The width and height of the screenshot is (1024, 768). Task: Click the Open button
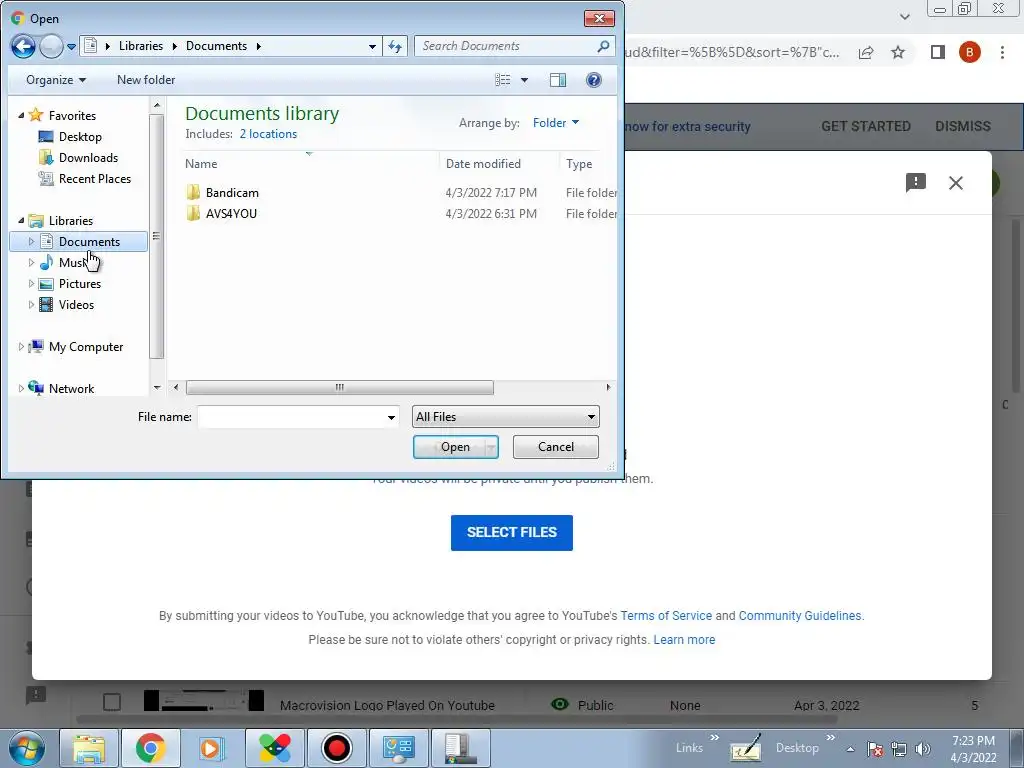pyautogui.click(x=455, y=447)
